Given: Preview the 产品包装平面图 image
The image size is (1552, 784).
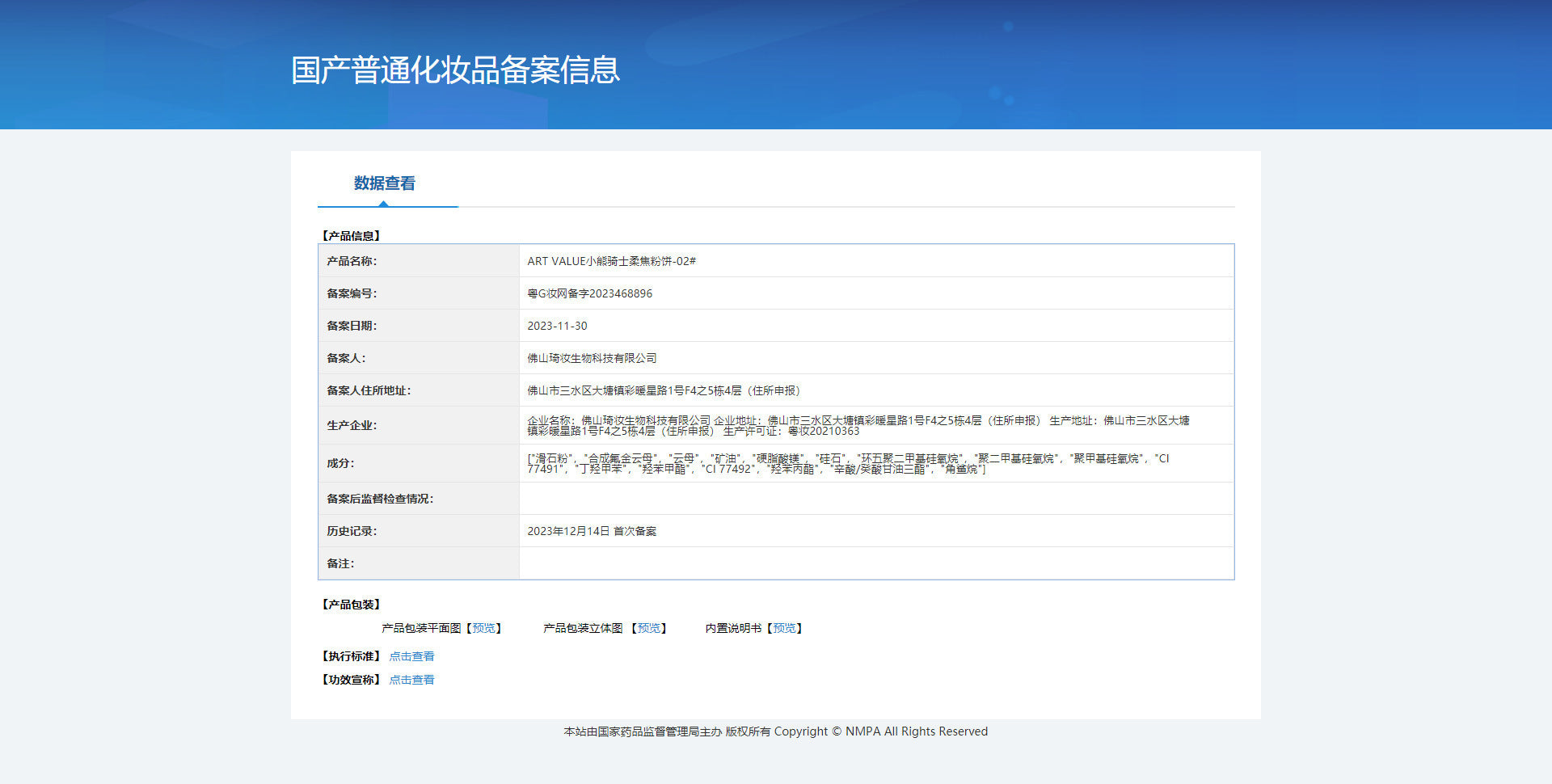Looking at the screenshot, I should pos(484,628).
